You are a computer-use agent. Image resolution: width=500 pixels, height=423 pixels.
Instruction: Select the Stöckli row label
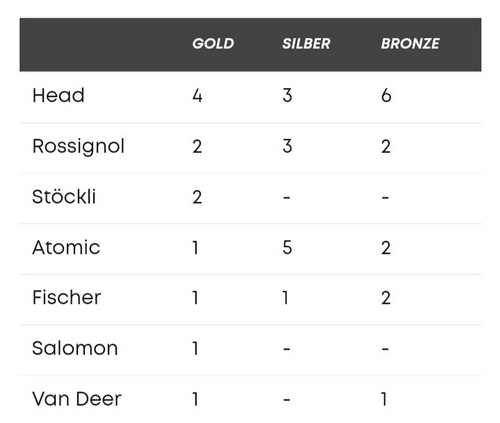64,197
